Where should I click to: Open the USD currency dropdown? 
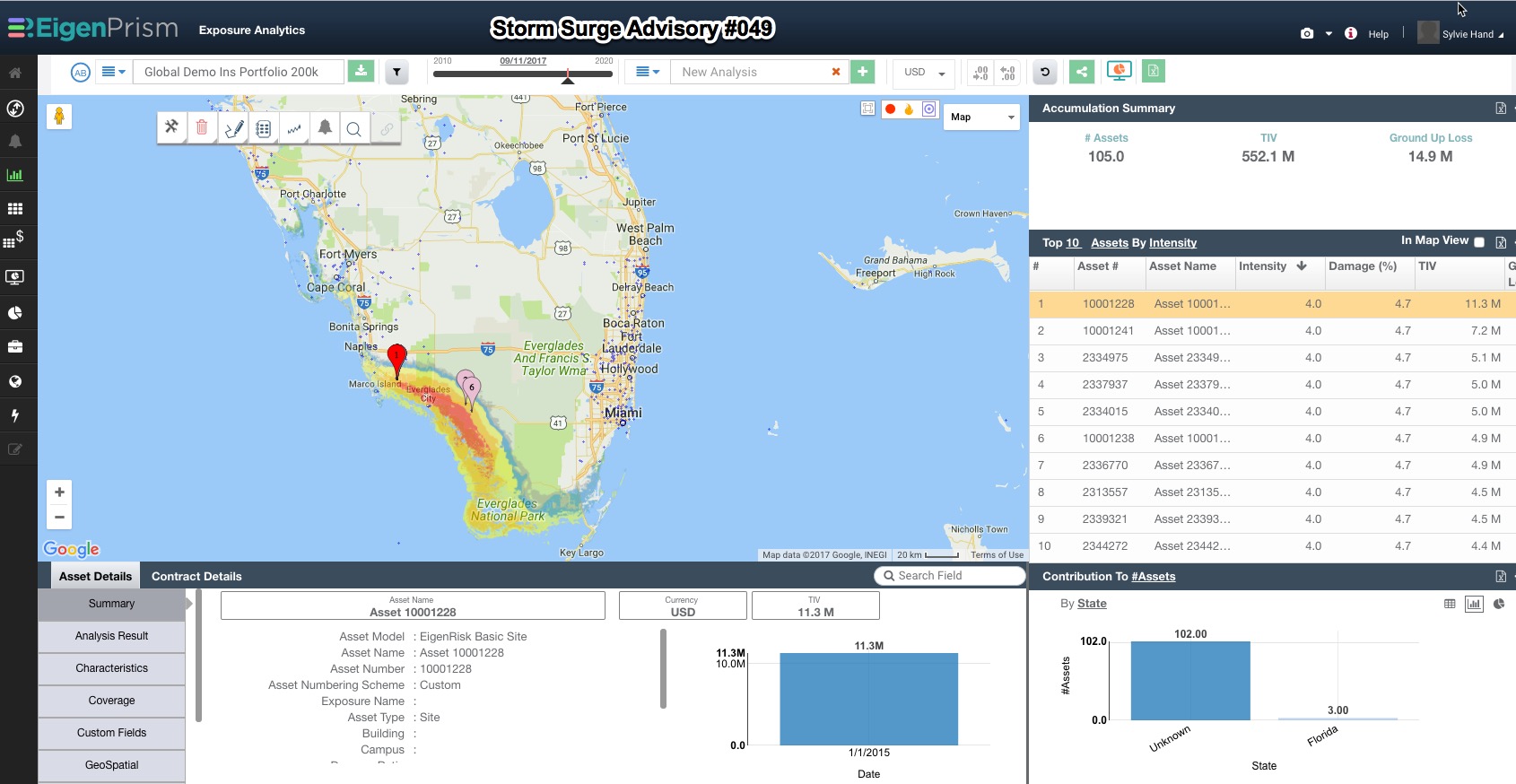(924, 72)
